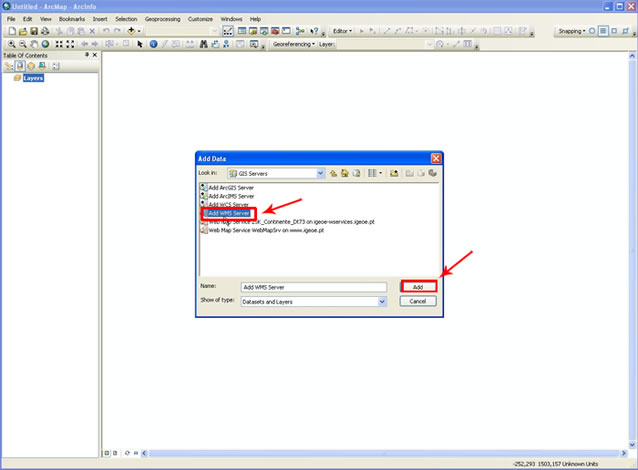638x470 pixels.
Task: Open the Show of type dropdown
Action: pos(382,302)
